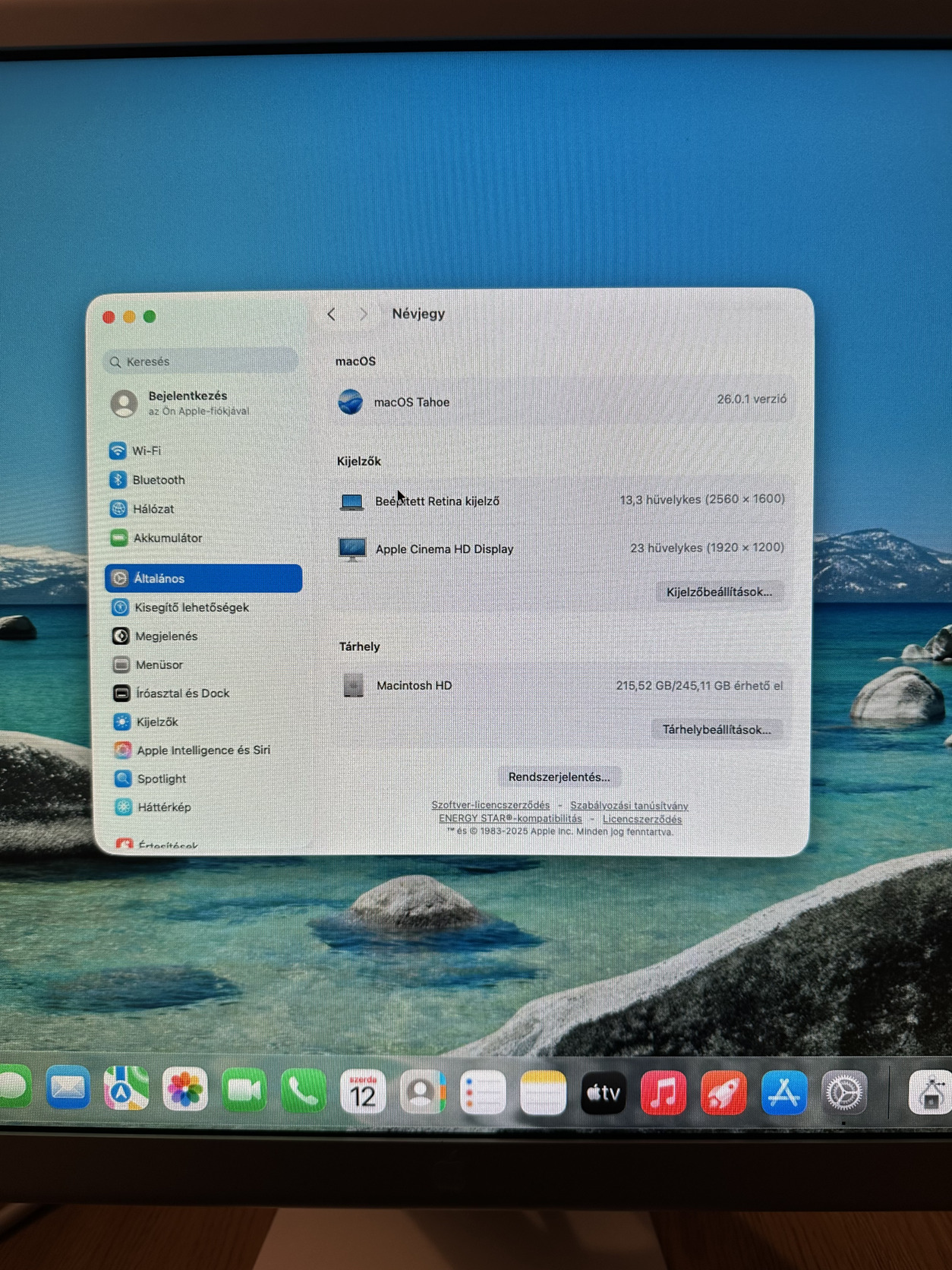This screenshot has width=952, height=1270.
Task: Open the rocket app in Dock
Action: pos(723,1093)
